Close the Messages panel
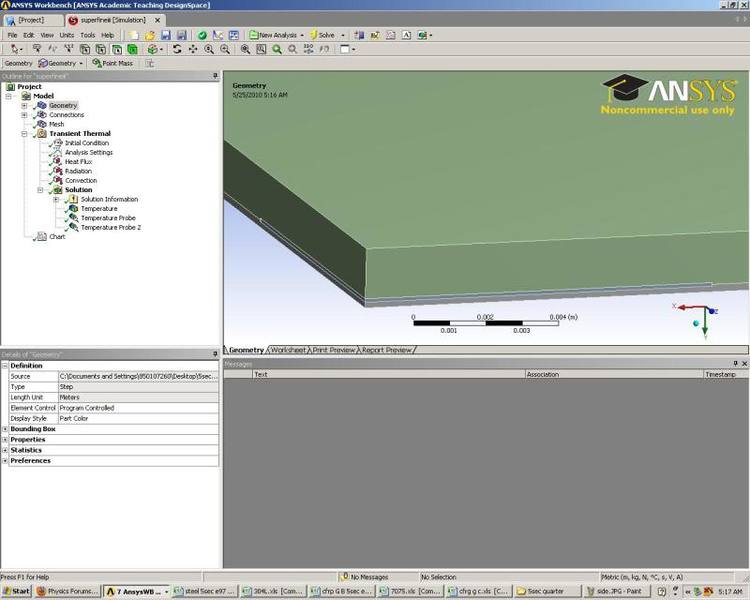 tap(744, 364)
